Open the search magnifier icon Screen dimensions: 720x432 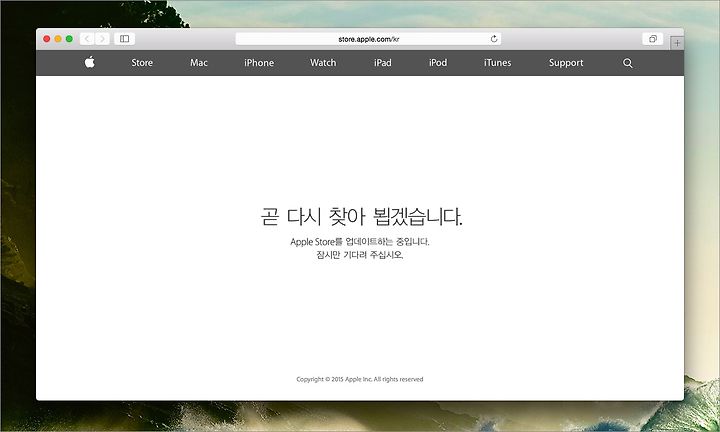(x=628, y=63)
